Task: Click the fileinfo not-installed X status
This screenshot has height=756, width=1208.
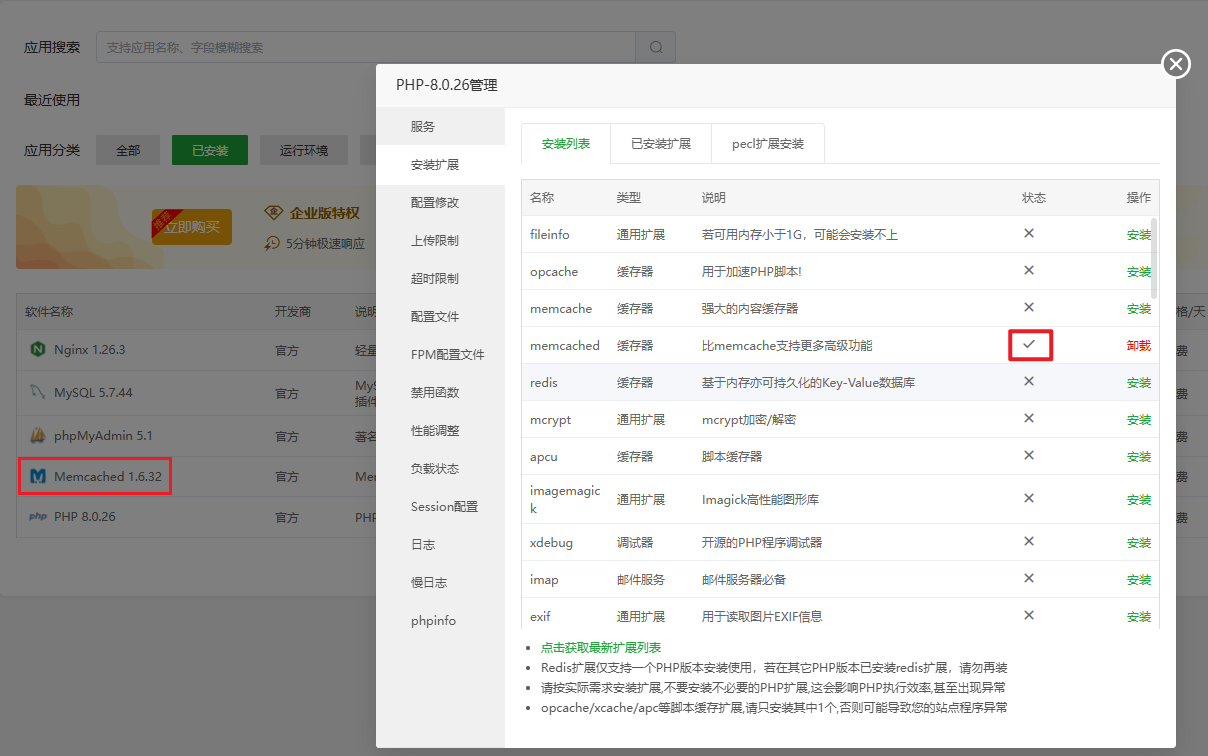Action: pos(1029,234)
